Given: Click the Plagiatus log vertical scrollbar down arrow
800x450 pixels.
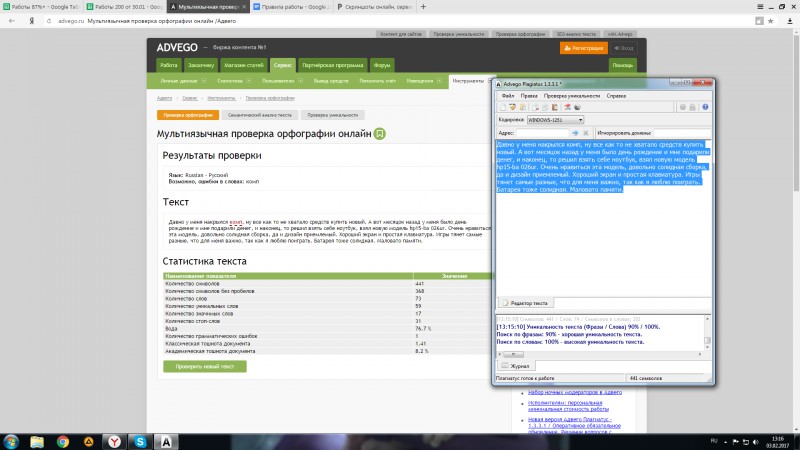Looking at the screenshot, I should point(707,347).
